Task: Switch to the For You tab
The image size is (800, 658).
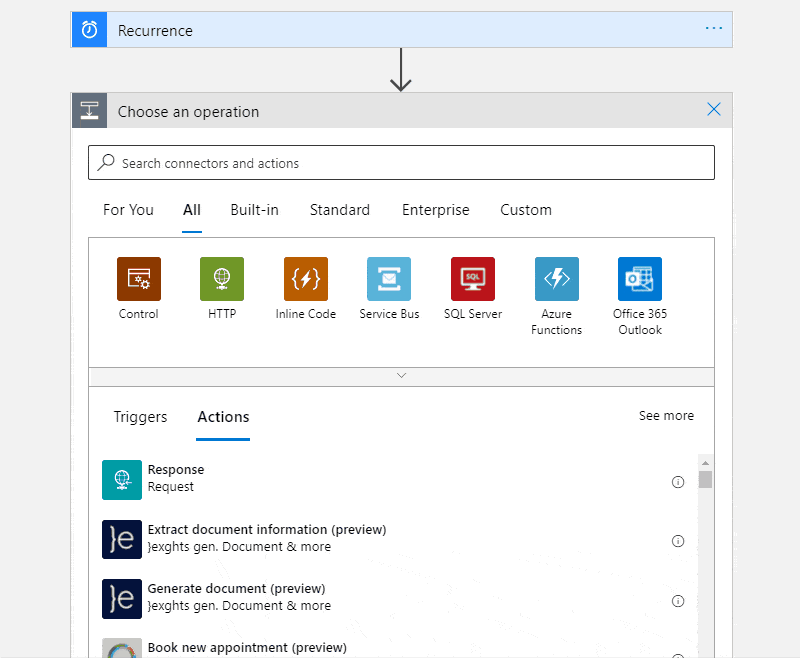Action: (128, 210)
